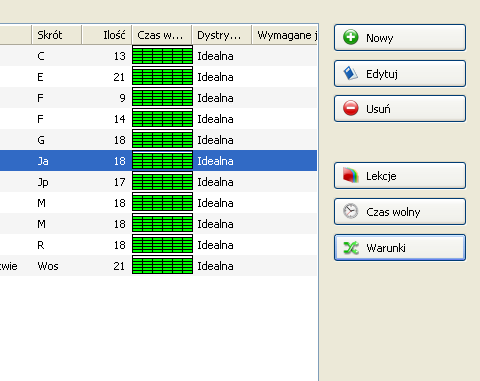Viewport: 480px width, 381px height.
Task: Sort by the Ilość column header
Action: click(107, 35)
